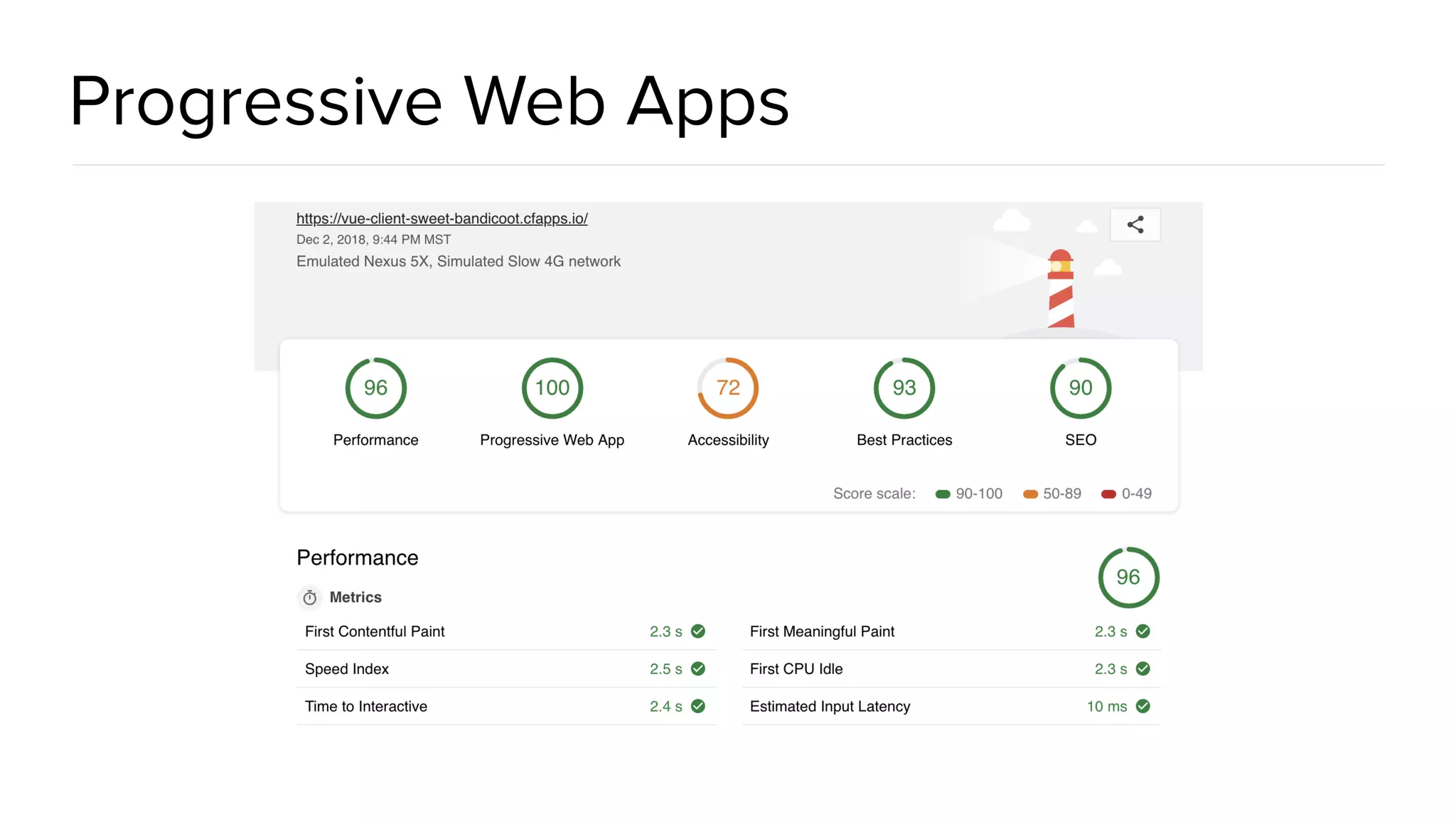1456x819 pixels.
Task: Open the vue-client-sweet-bandicoot URL link
Action: pyautogui.click(x=441, y=219)
